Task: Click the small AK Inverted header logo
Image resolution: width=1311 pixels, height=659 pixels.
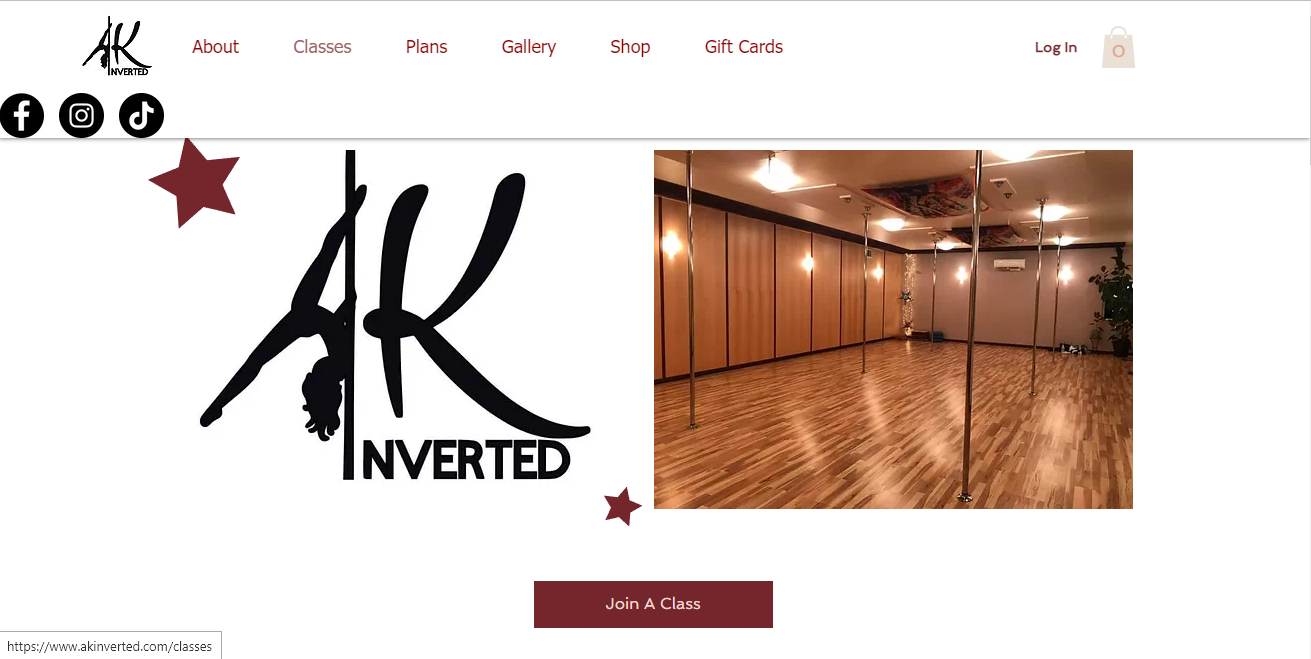Action: pos(117,46)
